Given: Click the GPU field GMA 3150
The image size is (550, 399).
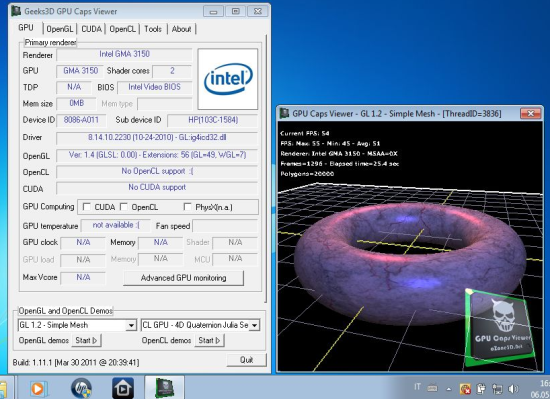Looking at the screenshot, I should (x=80, y=71).
